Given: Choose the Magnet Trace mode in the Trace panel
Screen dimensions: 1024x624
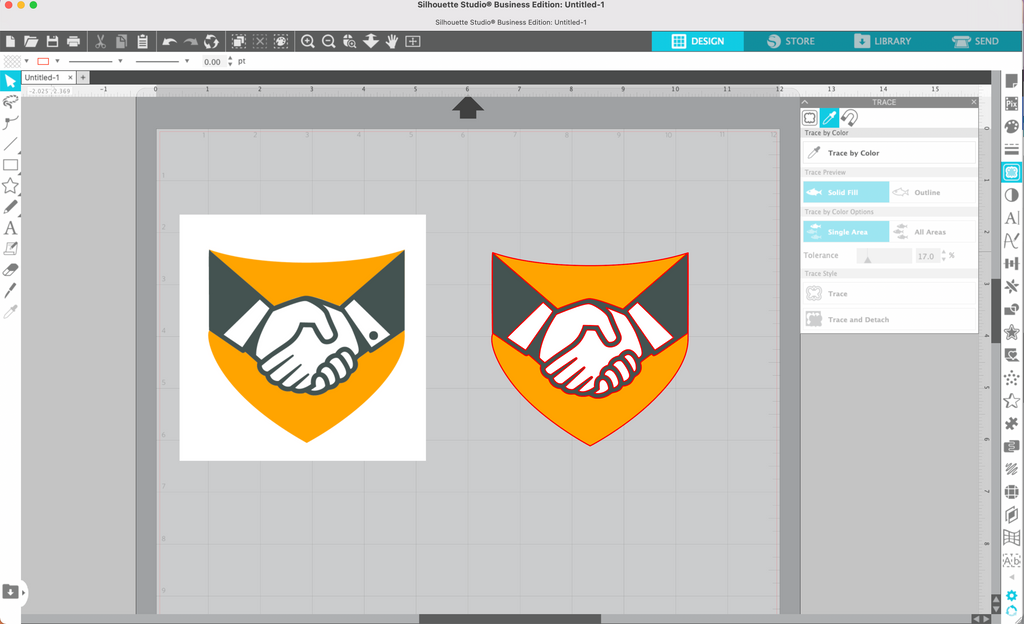Looking at the screenshot, I should coord(848,118).
